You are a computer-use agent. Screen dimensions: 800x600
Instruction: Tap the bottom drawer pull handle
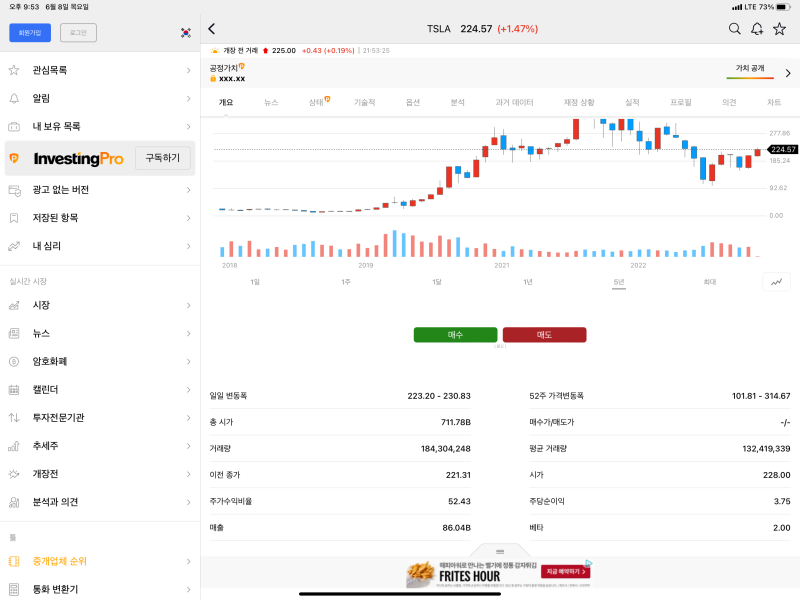pos(500,552)
